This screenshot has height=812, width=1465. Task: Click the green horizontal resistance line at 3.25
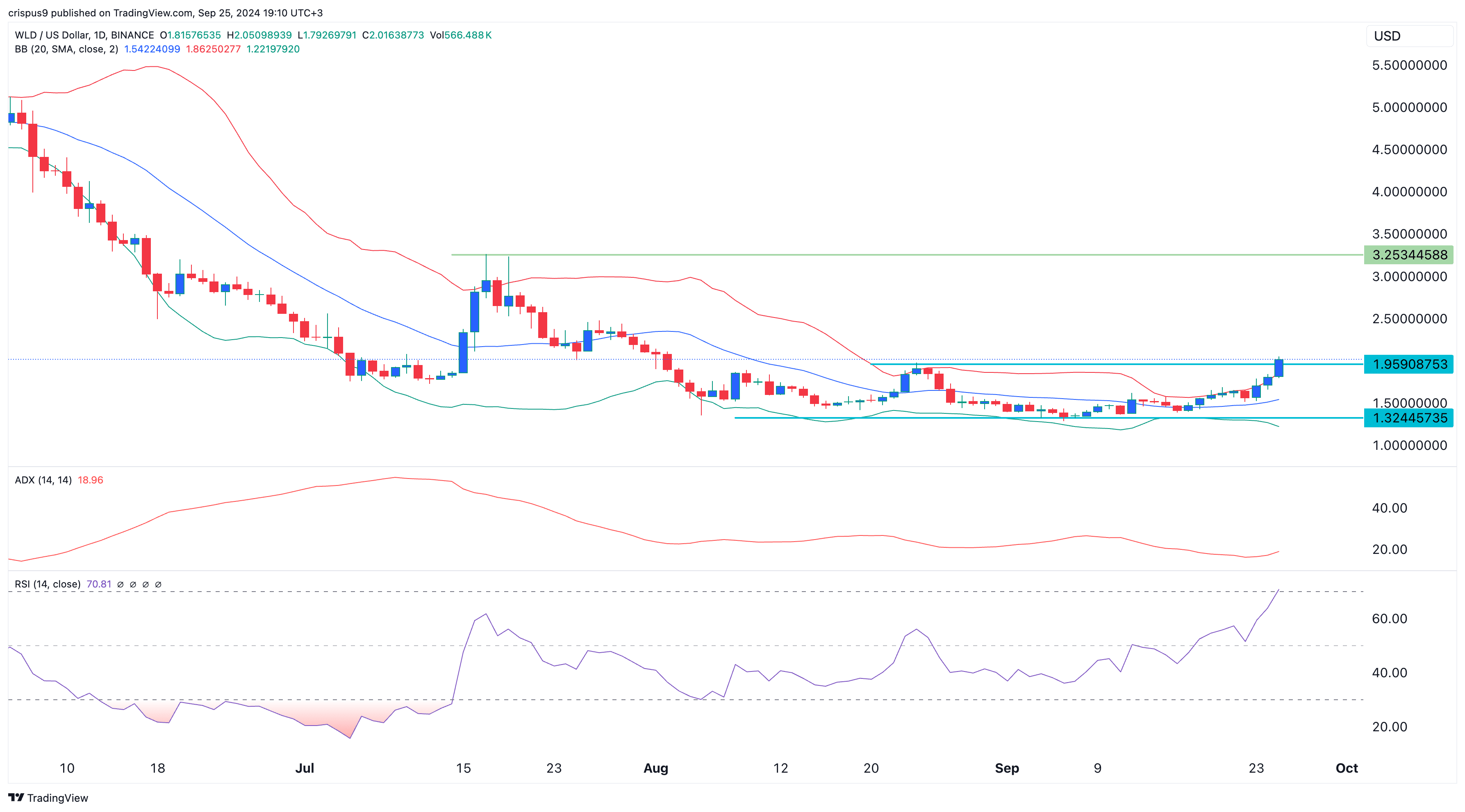coord(907,254)
